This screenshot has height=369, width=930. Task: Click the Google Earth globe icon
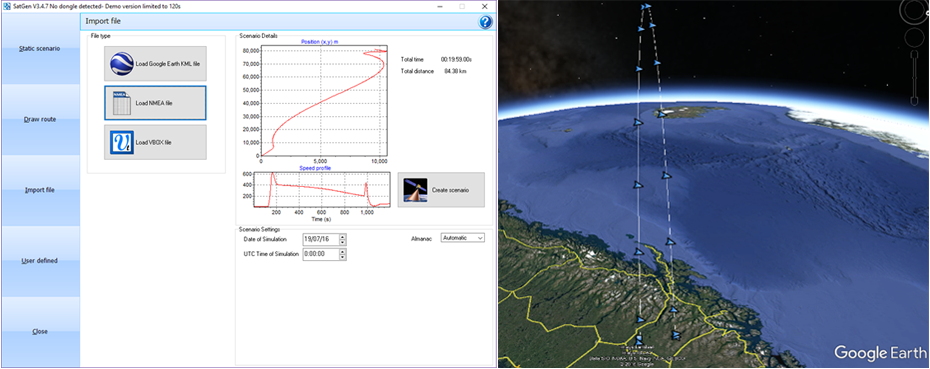coord(123,63)
